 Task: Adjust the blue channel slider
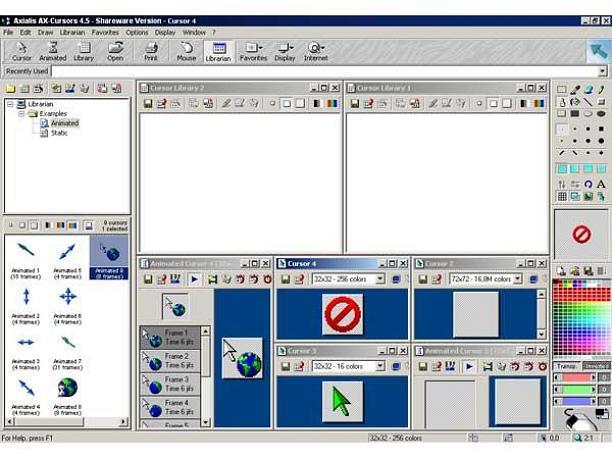coord(575,401)
